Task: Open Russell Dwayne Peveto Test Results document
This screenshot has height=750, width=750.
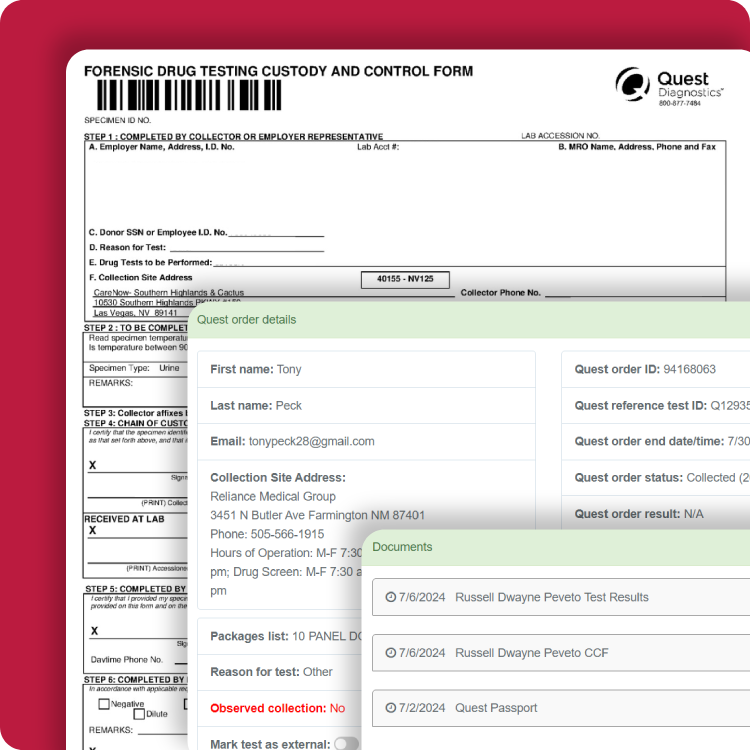Action: 561,597
